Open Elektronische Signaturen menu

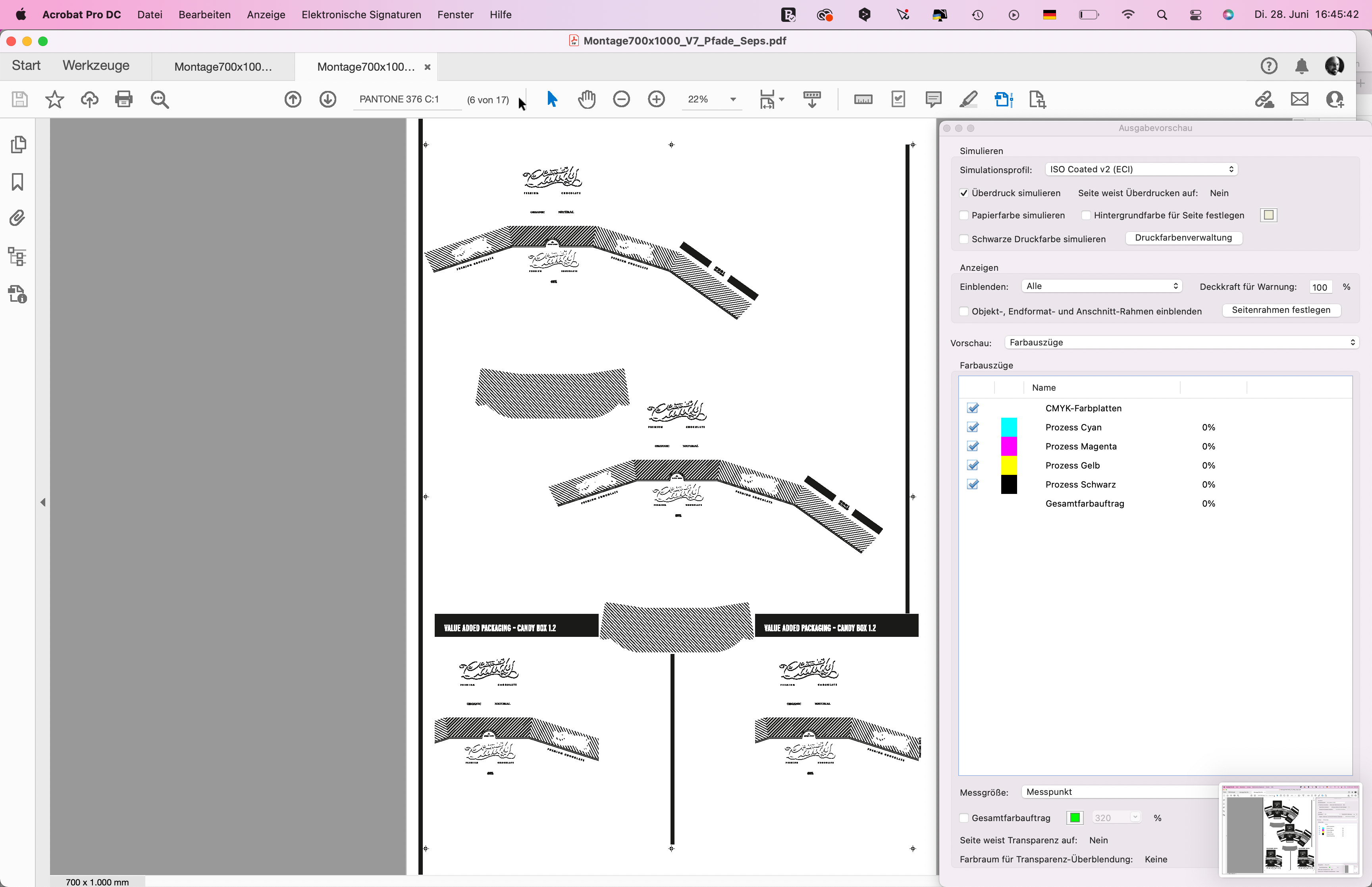pyautogui.click(x=361, y=14)
